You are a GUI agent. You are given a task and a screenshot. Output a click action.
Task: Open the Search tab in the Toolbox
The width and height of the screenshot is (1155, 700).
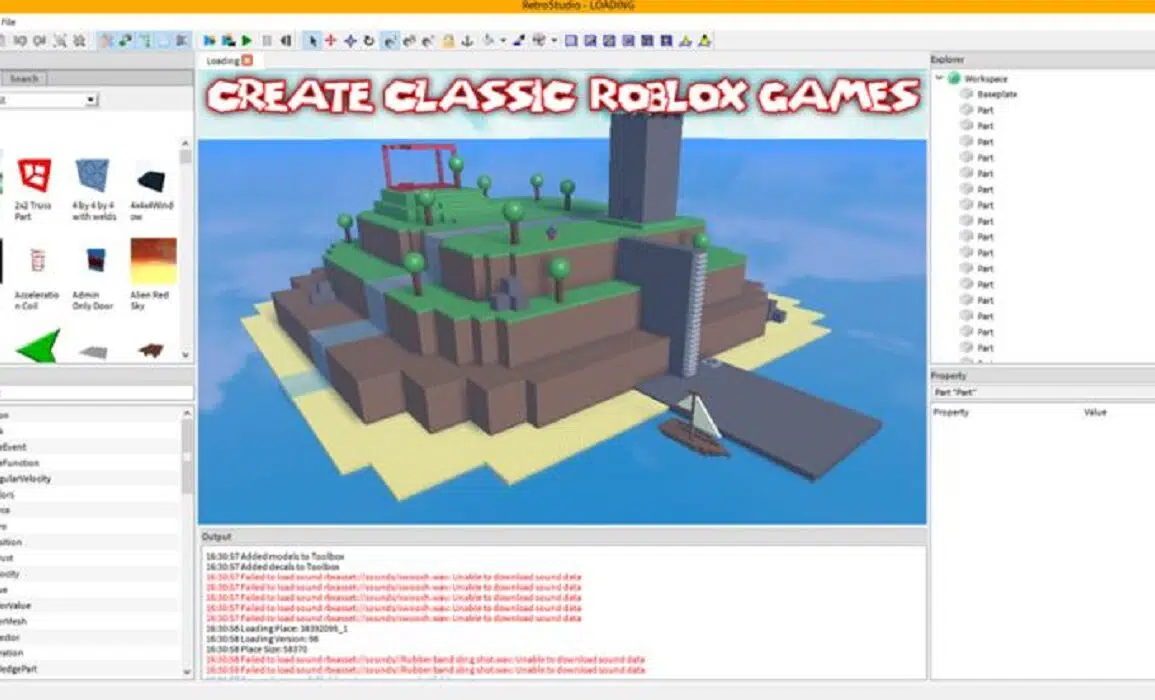24,78
